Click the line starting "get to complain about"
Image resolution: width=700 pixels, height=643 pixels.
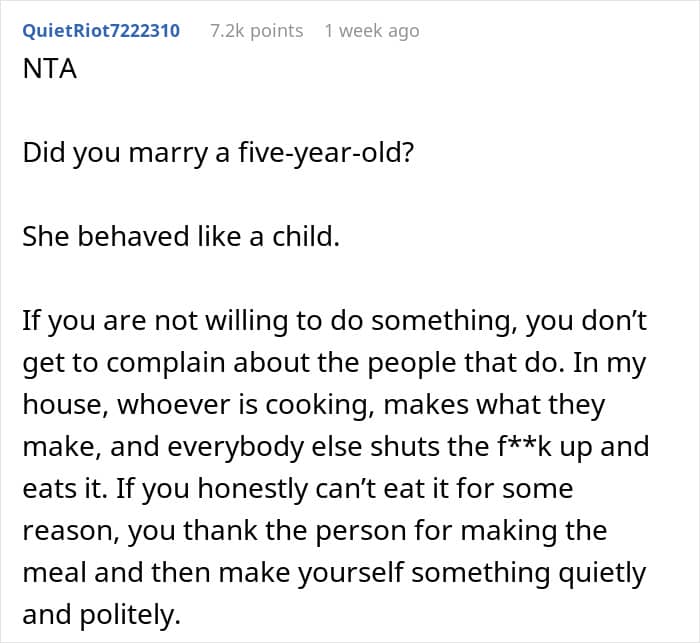[x=334, y=363]
